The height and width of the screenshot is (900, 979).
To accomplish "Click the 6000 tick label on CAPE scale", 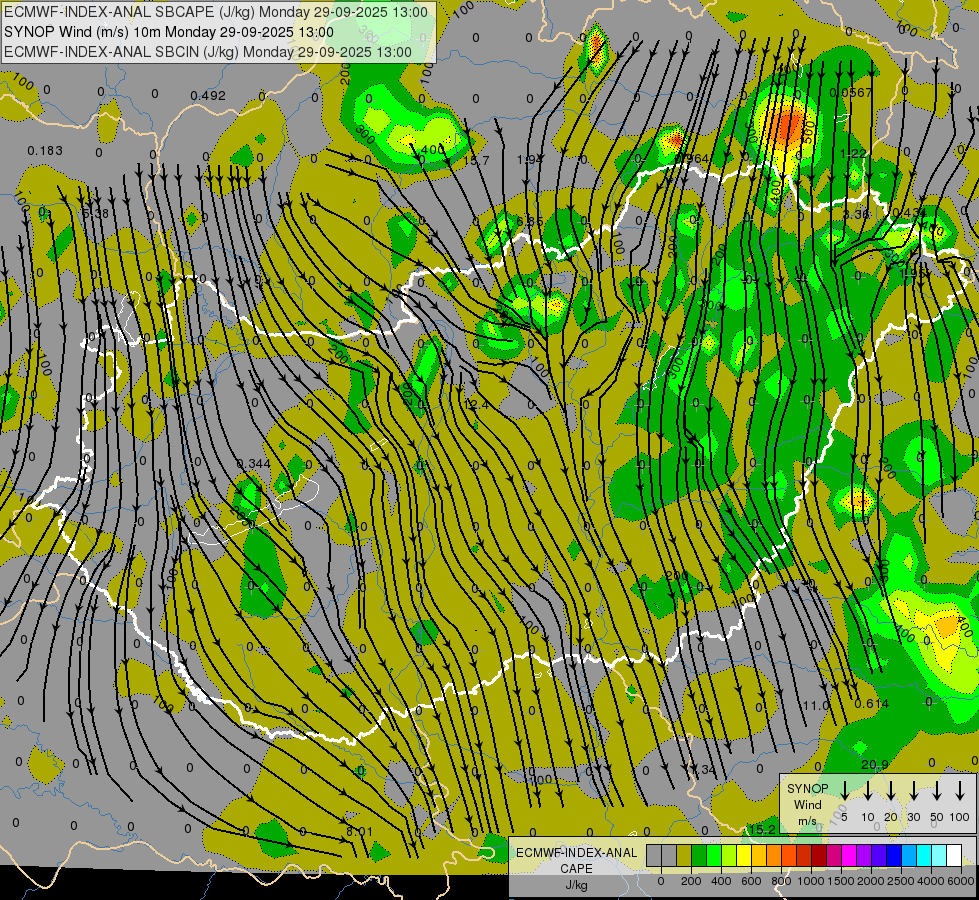I will pyautogui.click(x=961, y=881).
